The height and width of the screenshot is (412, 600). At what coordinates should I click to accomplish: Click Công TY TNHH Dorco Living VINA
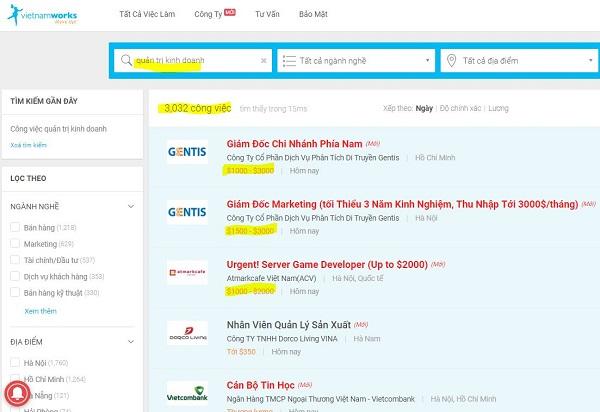[282, 339]
